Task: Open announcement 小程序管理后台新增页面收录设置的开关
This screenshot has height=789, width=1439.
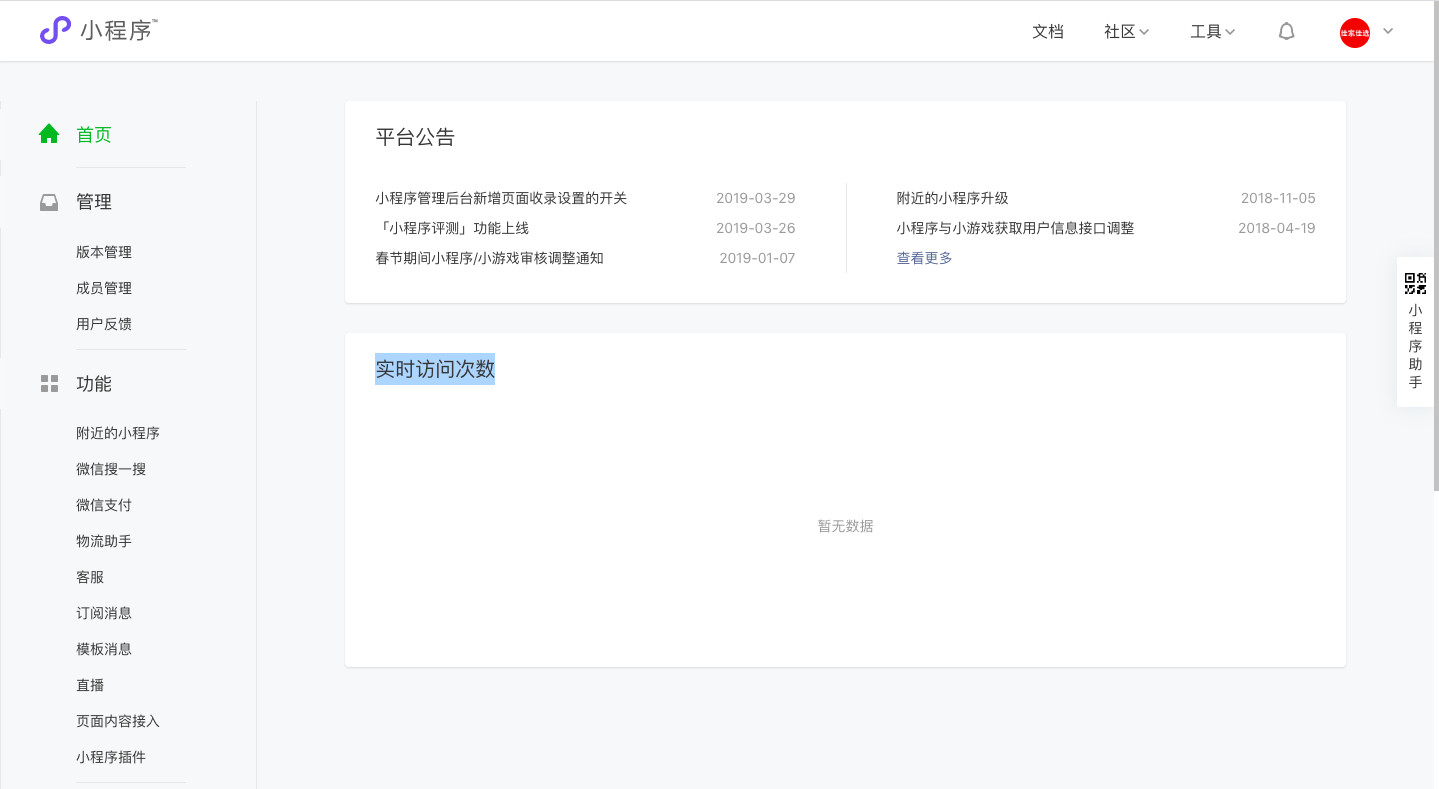Action: coord(501,198)
